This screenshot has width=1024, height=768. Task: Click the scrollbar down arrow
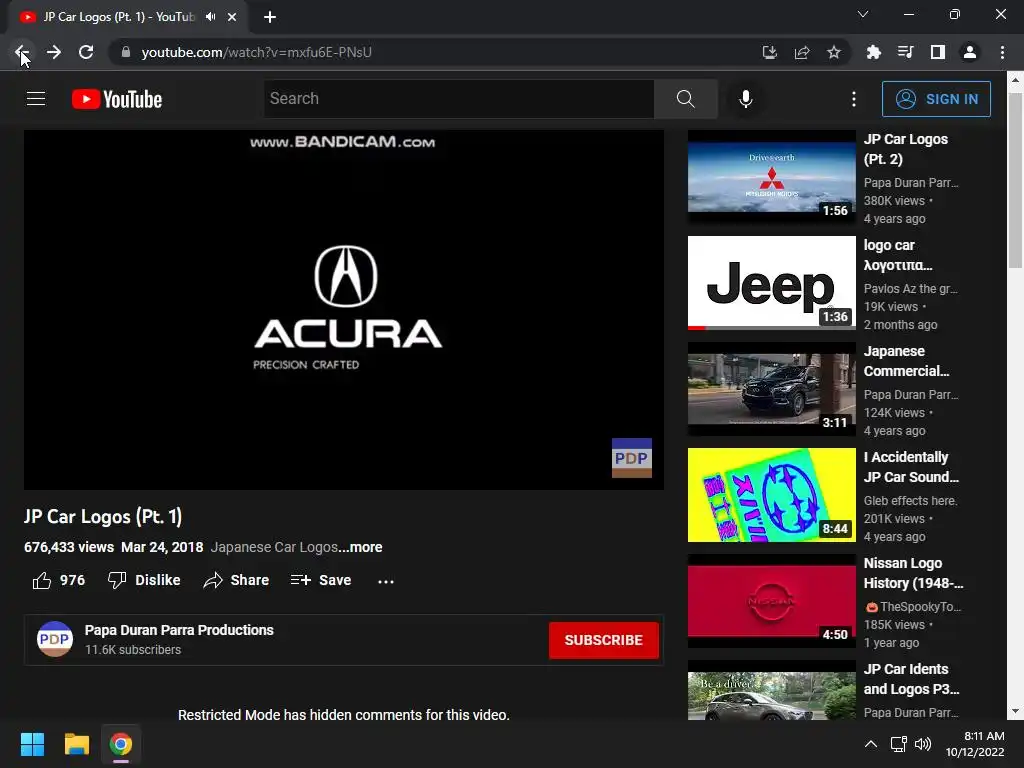1015,711
